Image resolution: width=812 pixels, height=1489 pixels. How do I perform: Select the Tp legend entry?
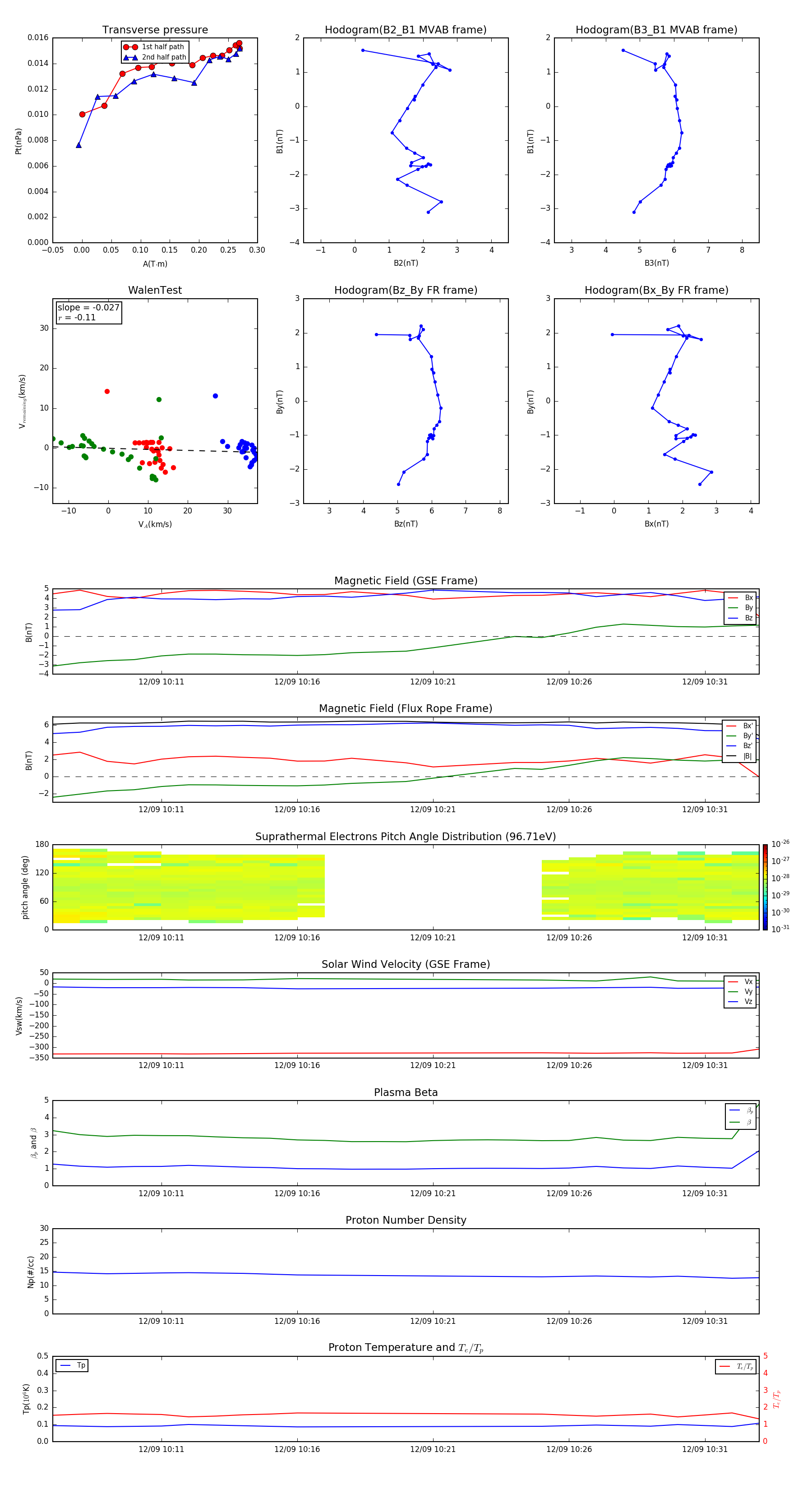click(x=72, y=1365)
